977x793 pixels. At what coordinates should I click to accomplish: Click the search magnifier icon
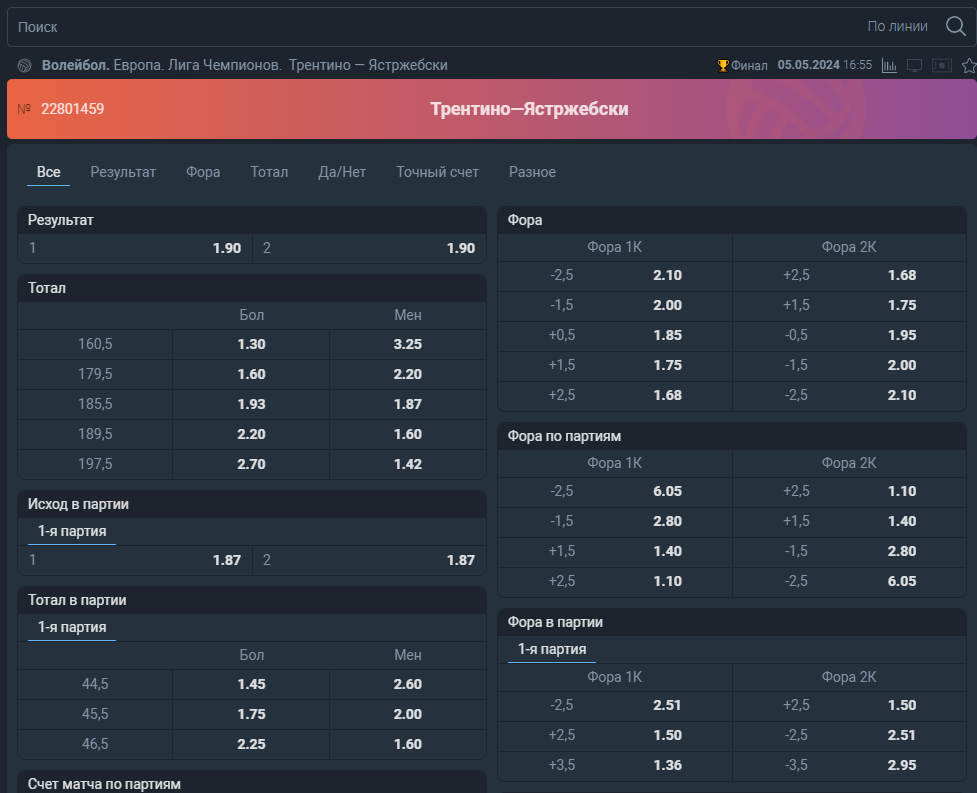[x=955, y=26]
